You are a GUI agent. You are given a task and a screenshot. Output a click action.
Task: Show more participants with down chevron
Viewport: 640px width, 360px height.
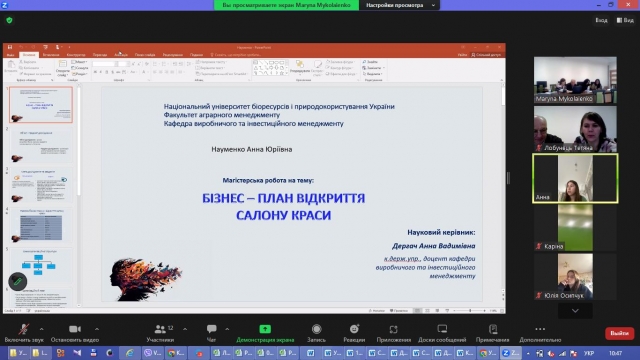(575, 311)
